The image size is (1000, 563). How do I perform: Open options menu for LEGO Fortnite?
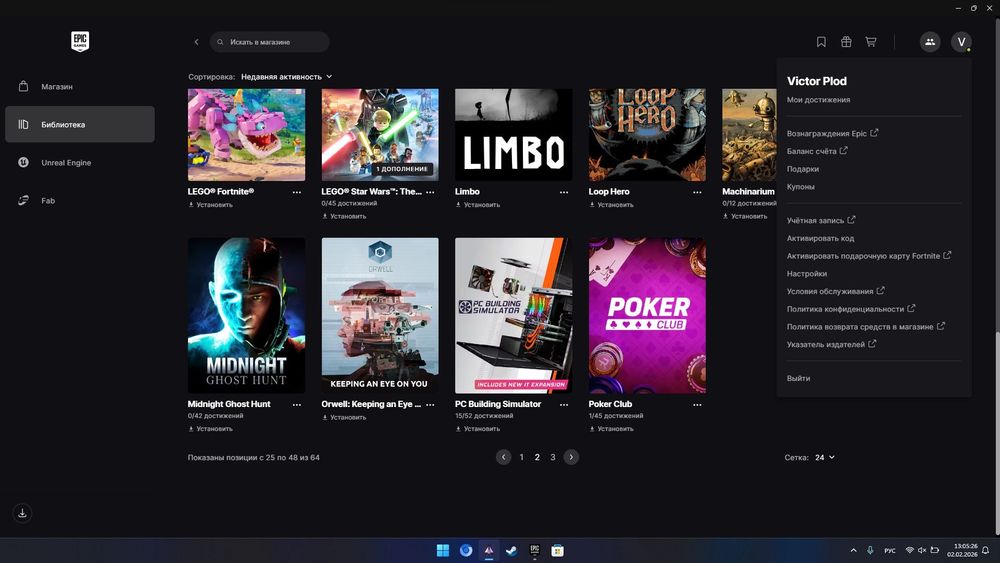click(x=297, y=192)
